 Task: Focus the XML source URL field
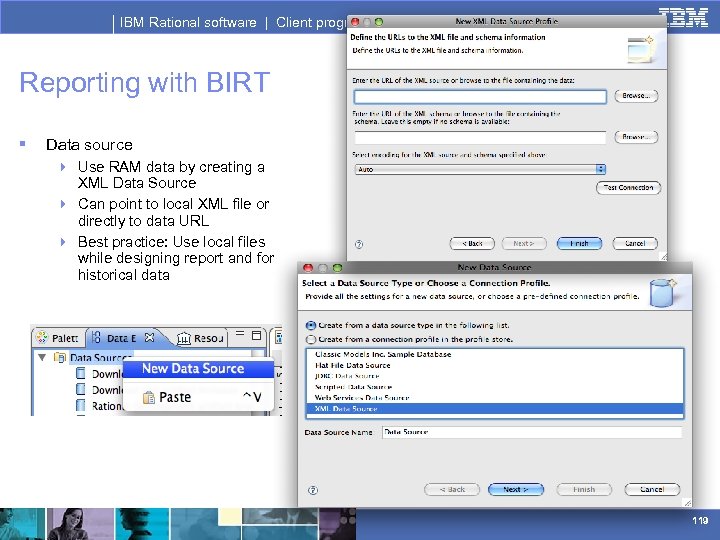[480, 96]
